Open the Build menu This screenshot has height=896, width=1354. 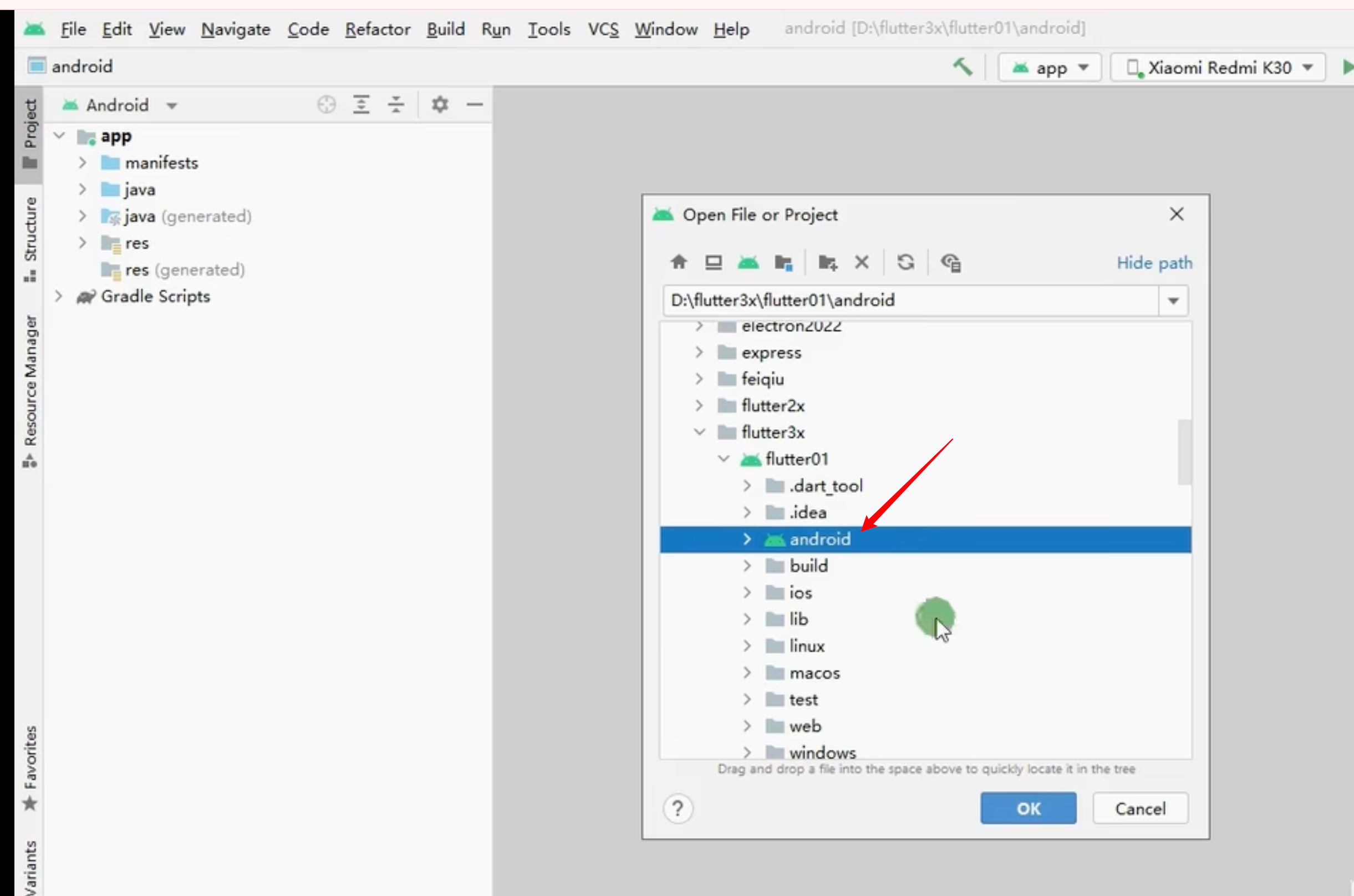click(446, 29)
